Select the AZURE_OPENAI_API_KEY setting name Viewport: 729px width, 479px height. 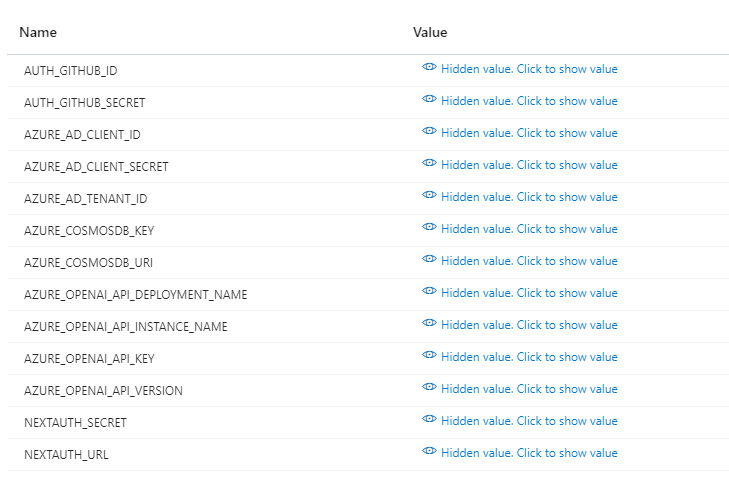click(89, 359)
